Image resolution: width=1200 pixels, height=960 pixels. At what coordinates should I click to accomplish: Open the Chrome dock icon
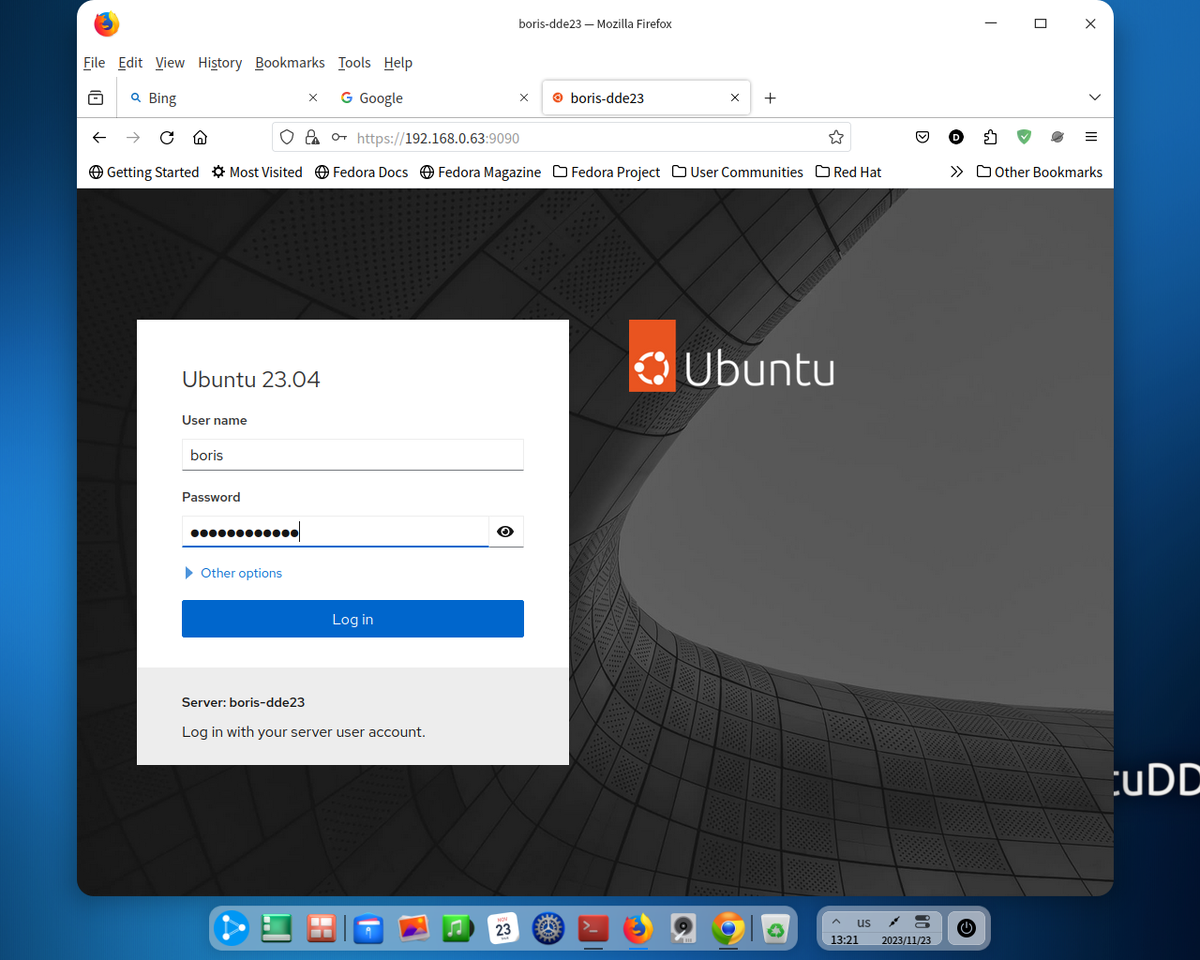tap(728, 929)
